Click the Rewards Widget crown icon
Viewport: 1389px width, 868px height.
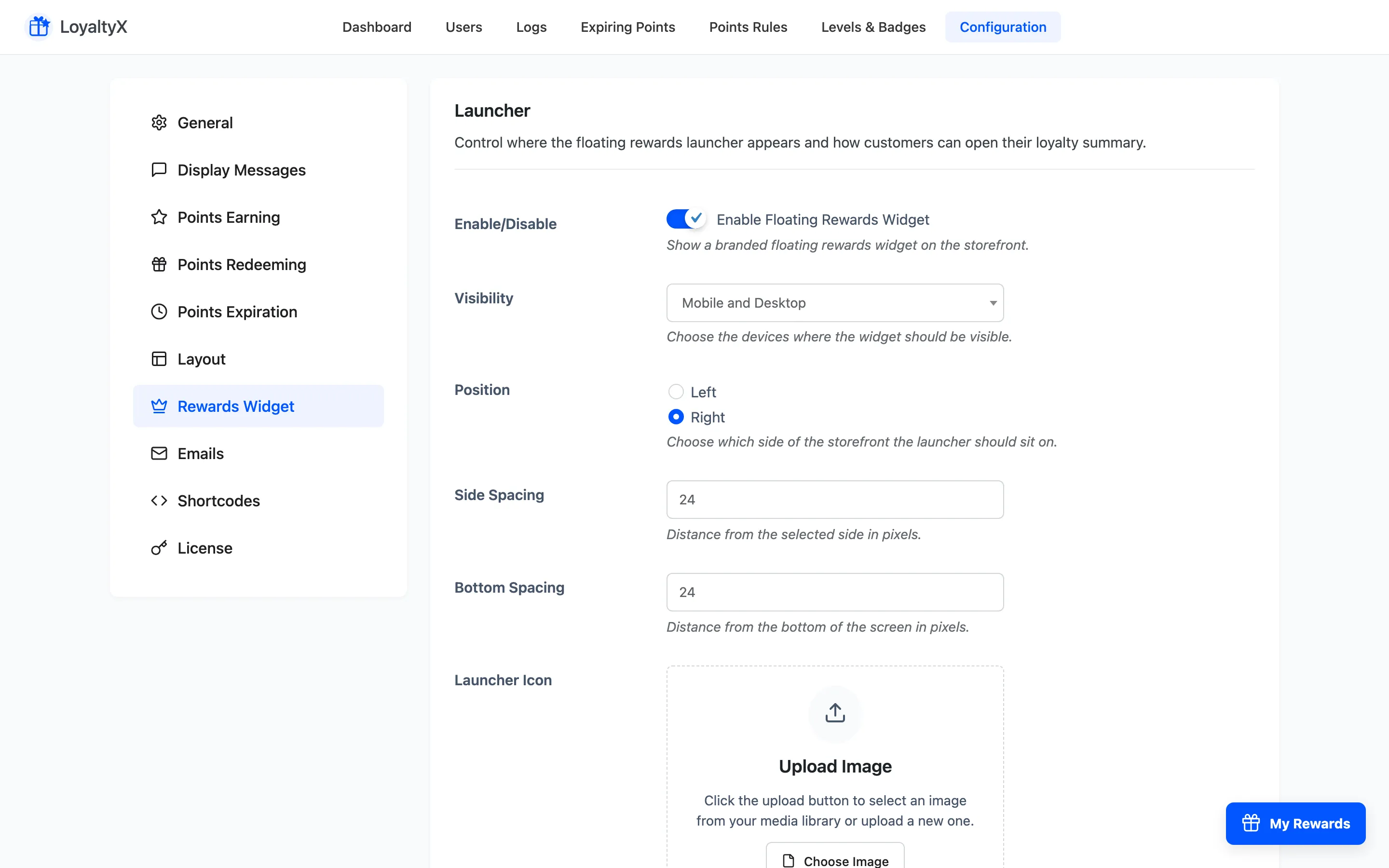click(x=159, y=406)
